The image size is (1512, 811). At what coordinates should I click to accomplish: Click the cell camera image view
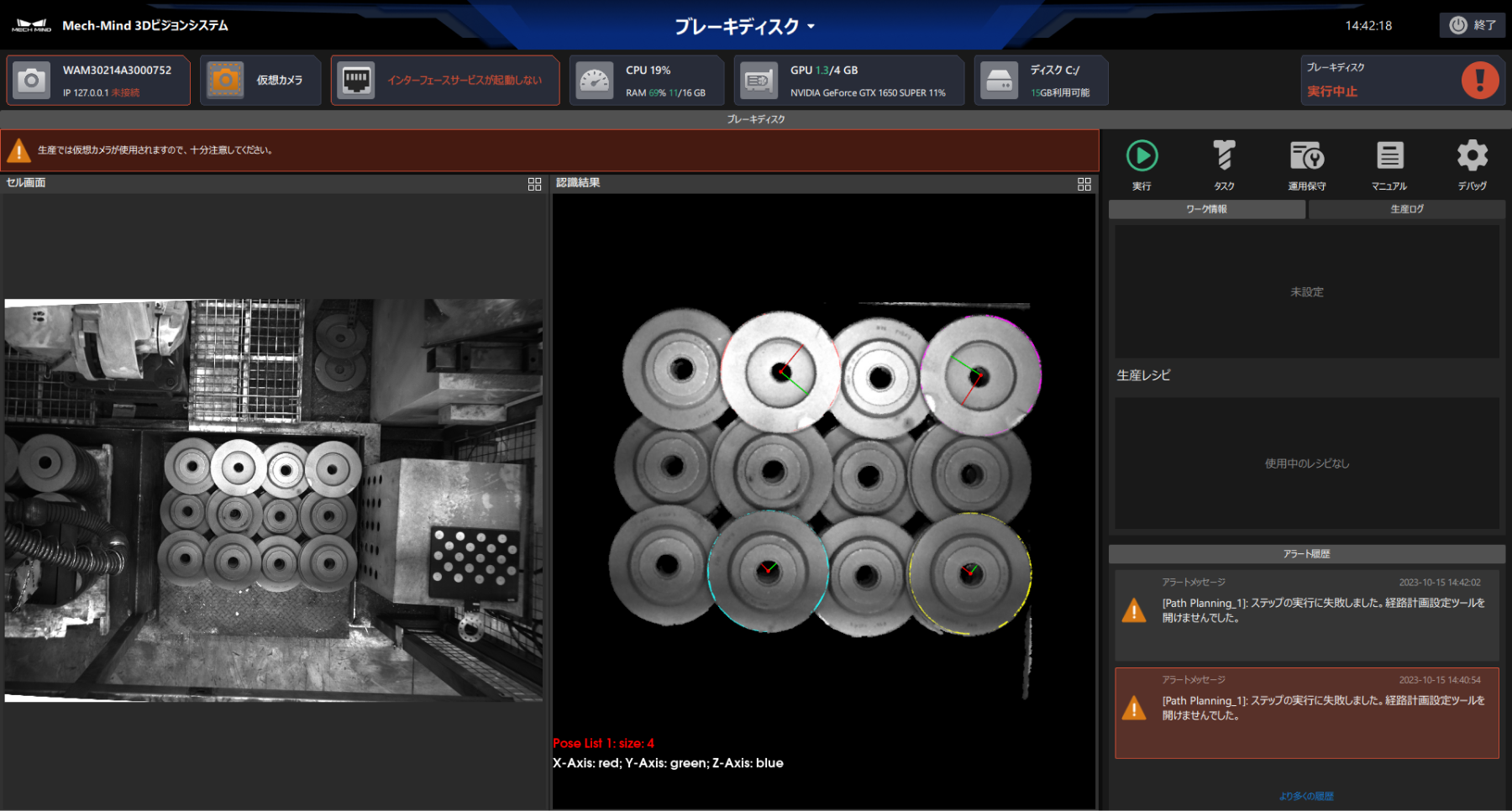pyautogui.click(x=274, y=500)
